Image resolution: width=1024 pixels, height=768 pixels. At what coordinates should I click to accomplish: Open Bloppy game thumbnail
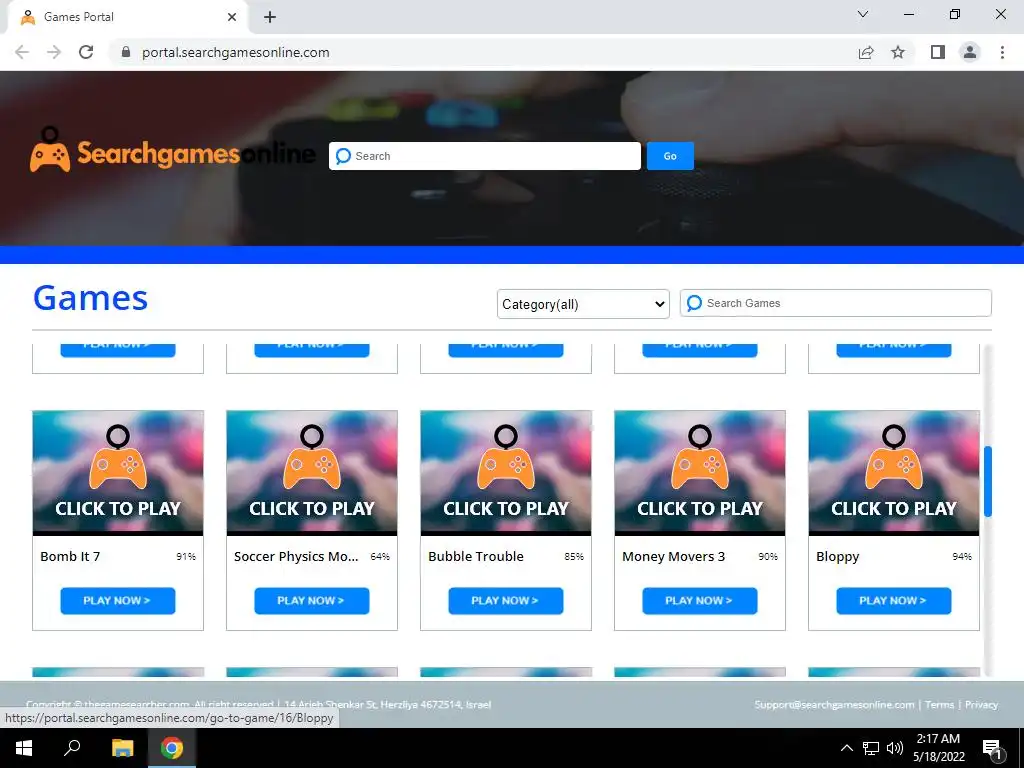click(x=894, y=473)
